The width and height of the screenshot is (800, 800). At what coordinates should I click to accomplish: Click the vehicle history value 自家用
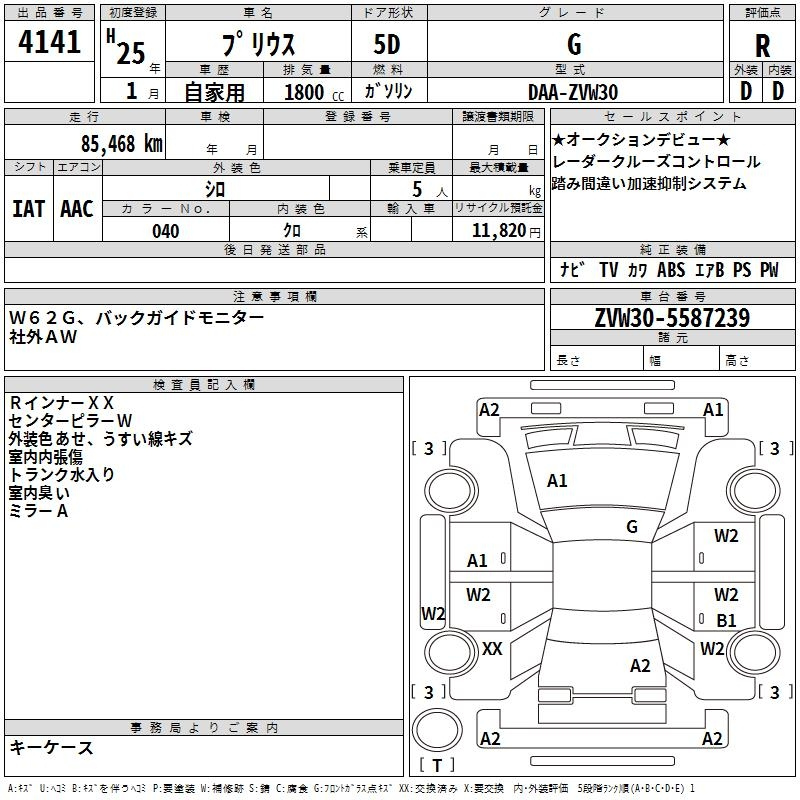click(x=214, y=92)
